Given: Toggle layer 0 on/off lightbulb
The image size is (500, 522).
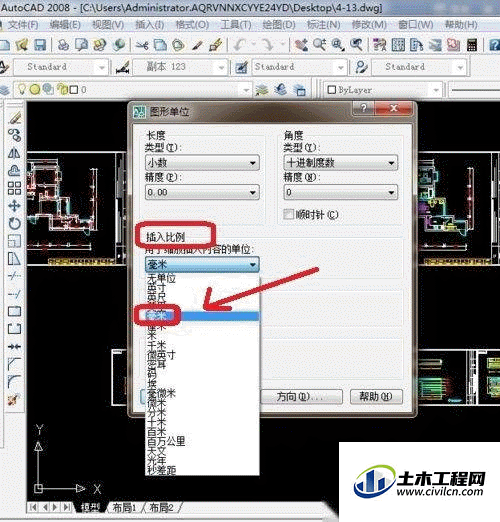Looking at the screenshot, I should (22, 89).
